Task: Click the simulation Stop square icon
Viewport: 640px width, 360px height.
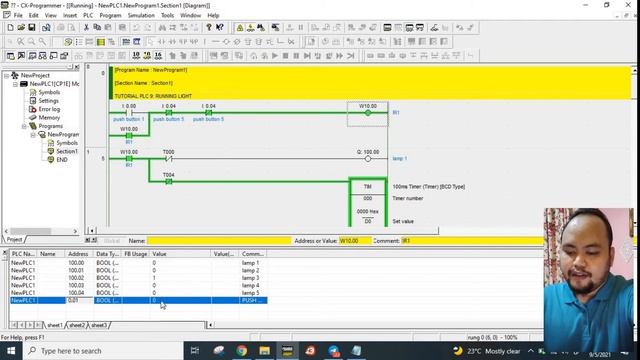Action: coord(286,56)
